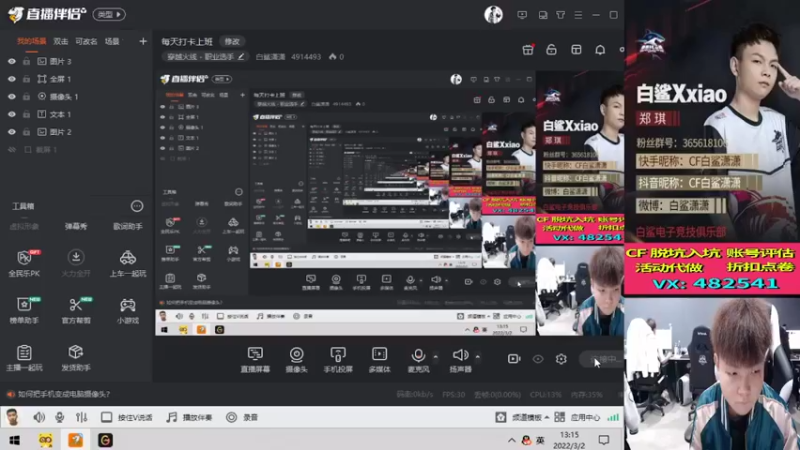800x450 pixels.
Task: Switch to the 可改名 scene tab
Action: click(x=86, y=41)
